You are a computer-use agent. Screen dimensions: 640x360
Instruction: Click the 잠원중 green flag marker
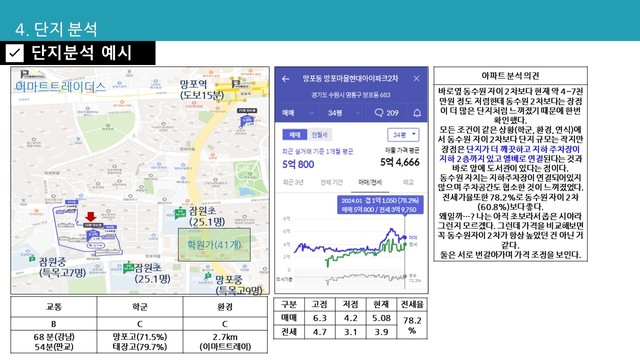(32, 258)
